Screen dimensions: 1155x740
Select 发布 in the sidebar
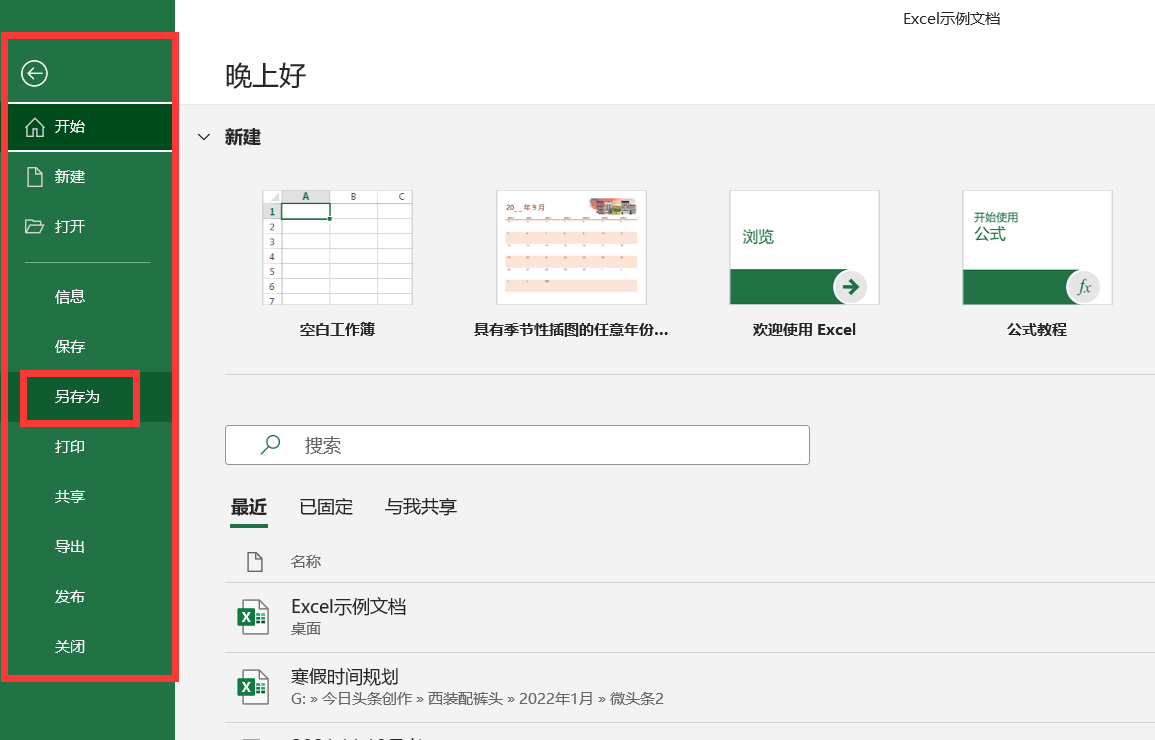70,597
